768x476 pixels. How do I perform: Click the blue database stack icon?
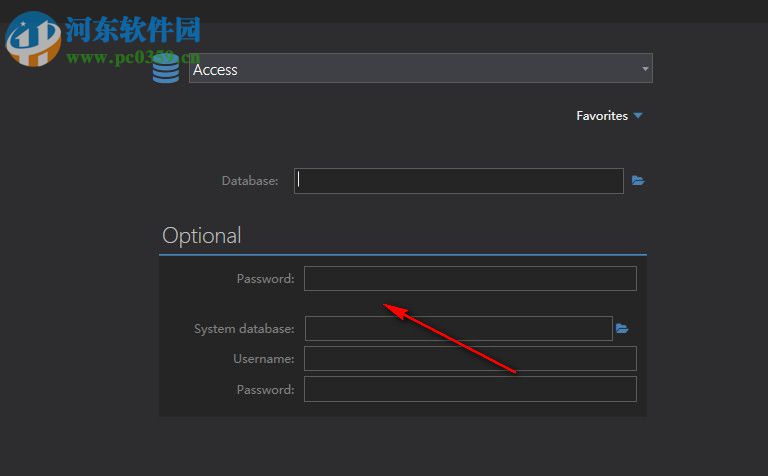(x=166, y=69)
